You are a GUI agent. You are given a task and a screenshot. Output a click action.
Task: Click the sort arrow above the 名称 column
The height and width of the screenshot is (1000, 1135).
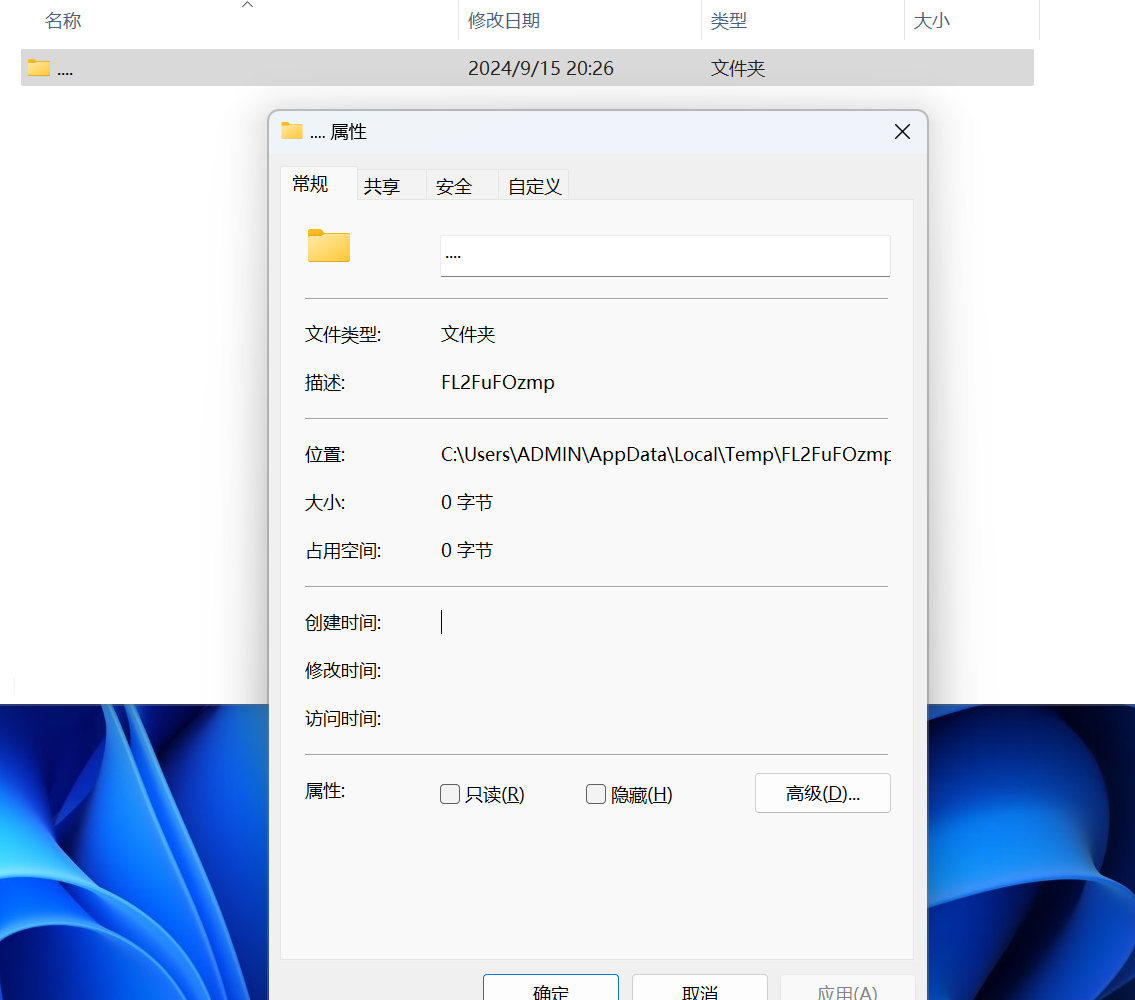(x=248, y=6)
